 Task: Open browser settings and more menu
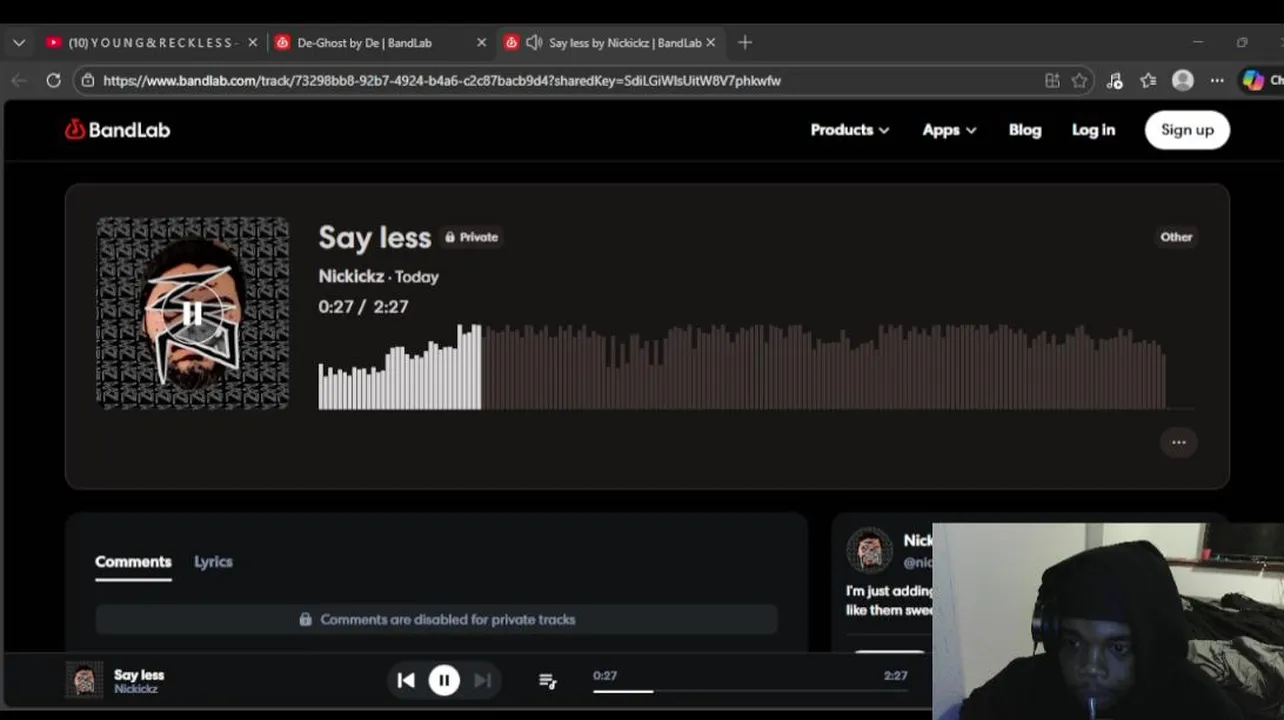pos(1217,81)
